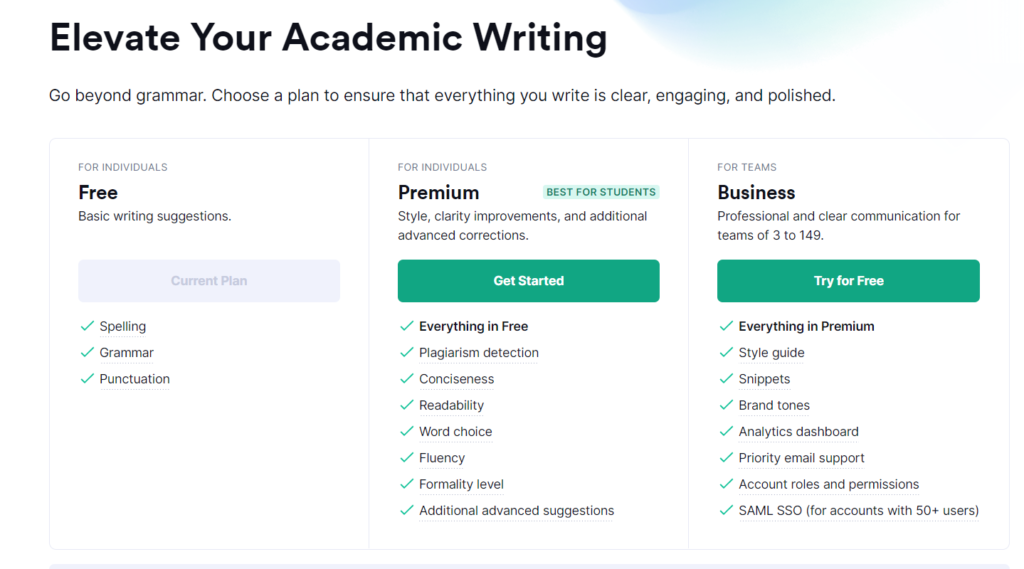The image size is (1024, 569).
Task: Click the disabled Current Plan button
Action: click(x=209, y=281)
